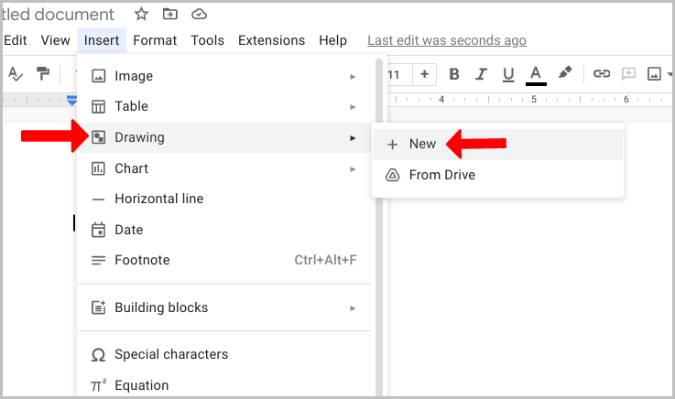This screenshot has width=675, height=399.
Task: Click the pi Equation icon
Action: tap(99, 385)
